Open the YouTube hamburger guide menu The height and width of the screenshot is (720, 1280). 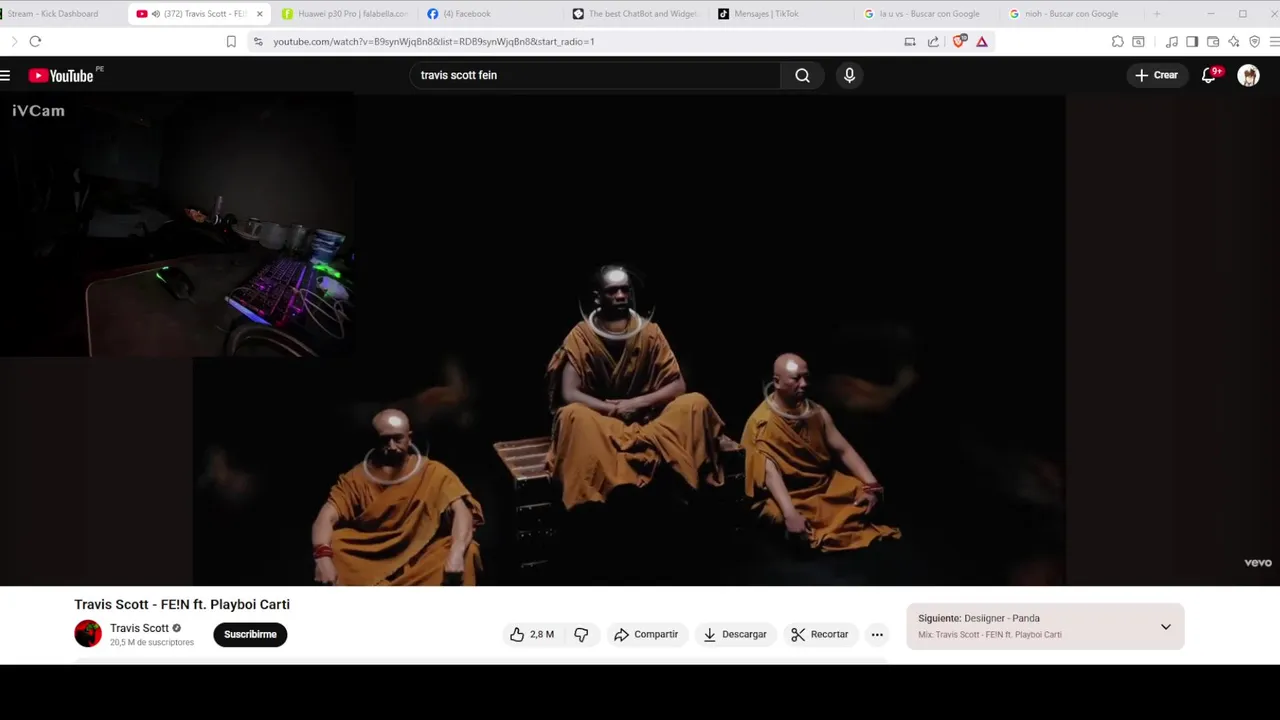(x=5, y=75)
